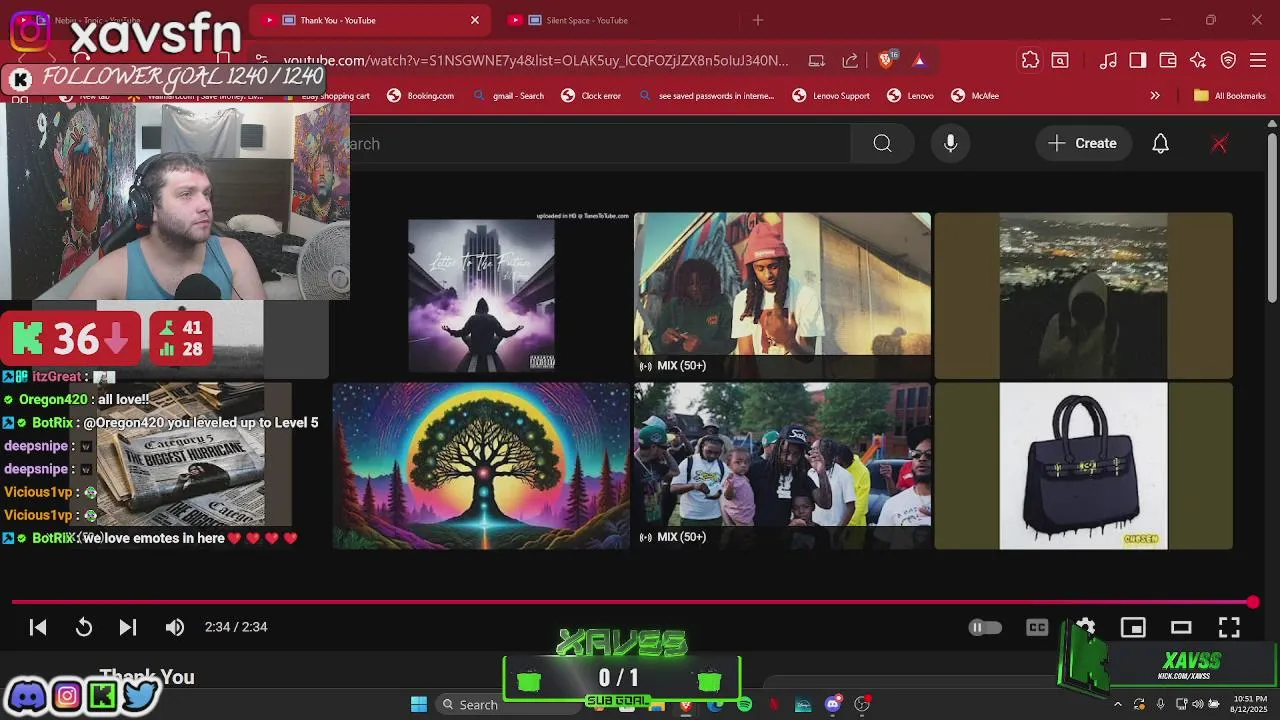
Task: Open Discord from the taskbar
Action: pyautogui.click(x=833, y=704)
